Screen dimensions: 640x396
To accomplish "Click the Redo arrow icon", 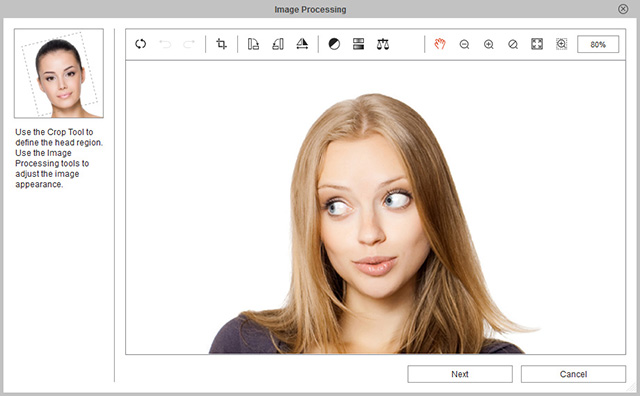I will point(189,44).
